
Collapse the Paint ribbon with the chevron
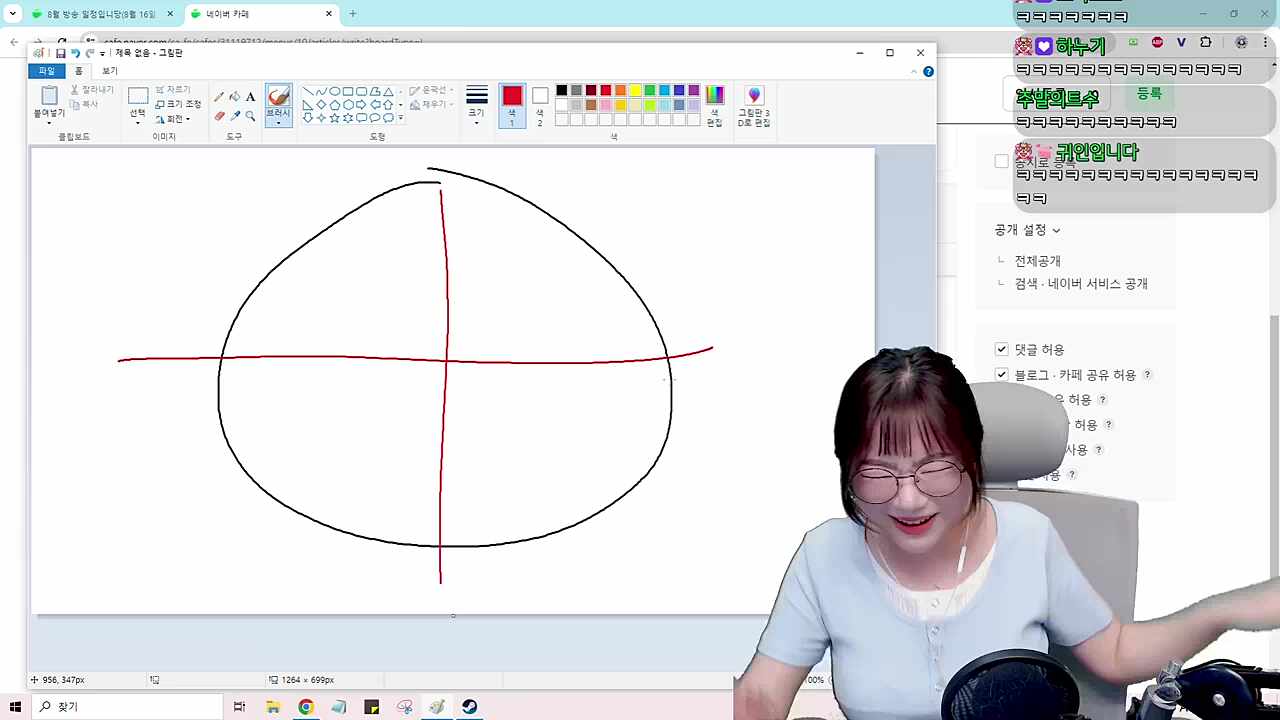point(913,72)
